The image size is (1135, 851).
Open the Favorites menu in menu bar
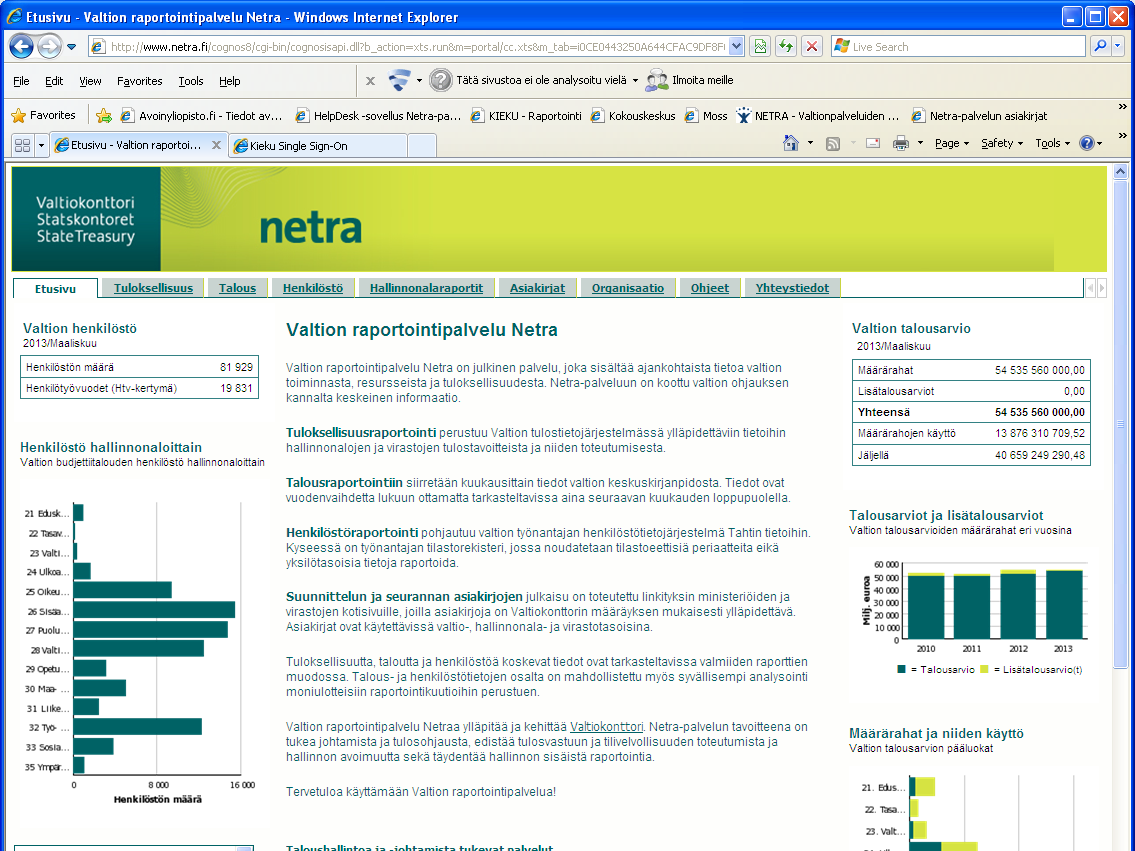(x=140, y=81)
